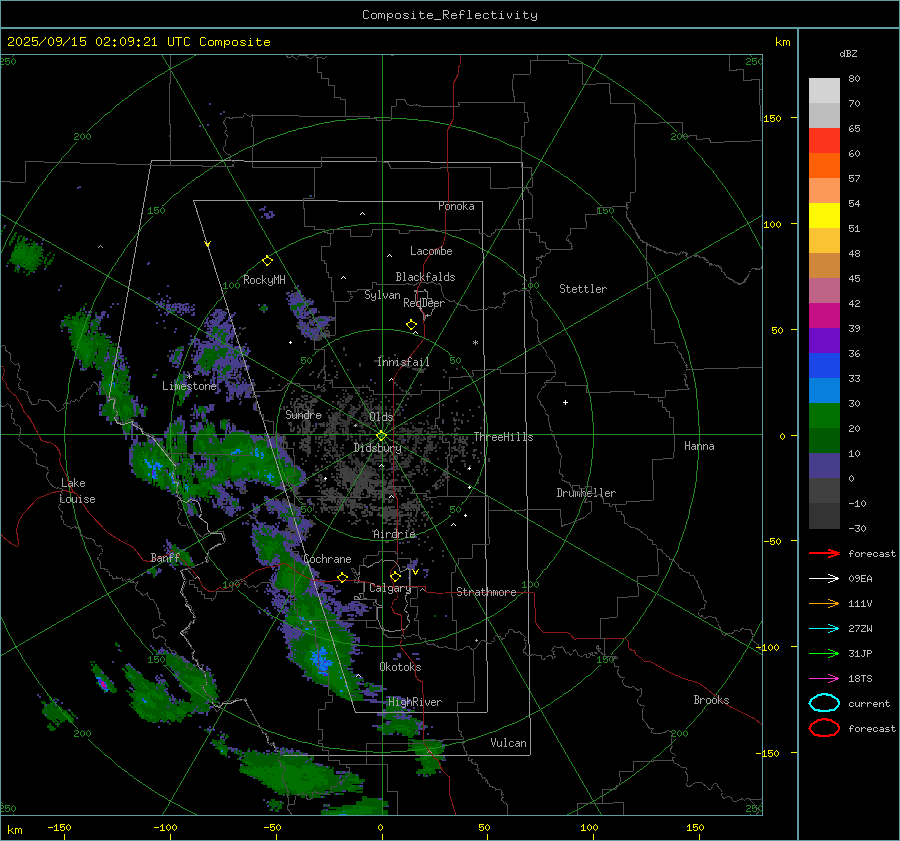Click the current legend label
This screenshot has width=900, height=841.
tap(869, 704)
